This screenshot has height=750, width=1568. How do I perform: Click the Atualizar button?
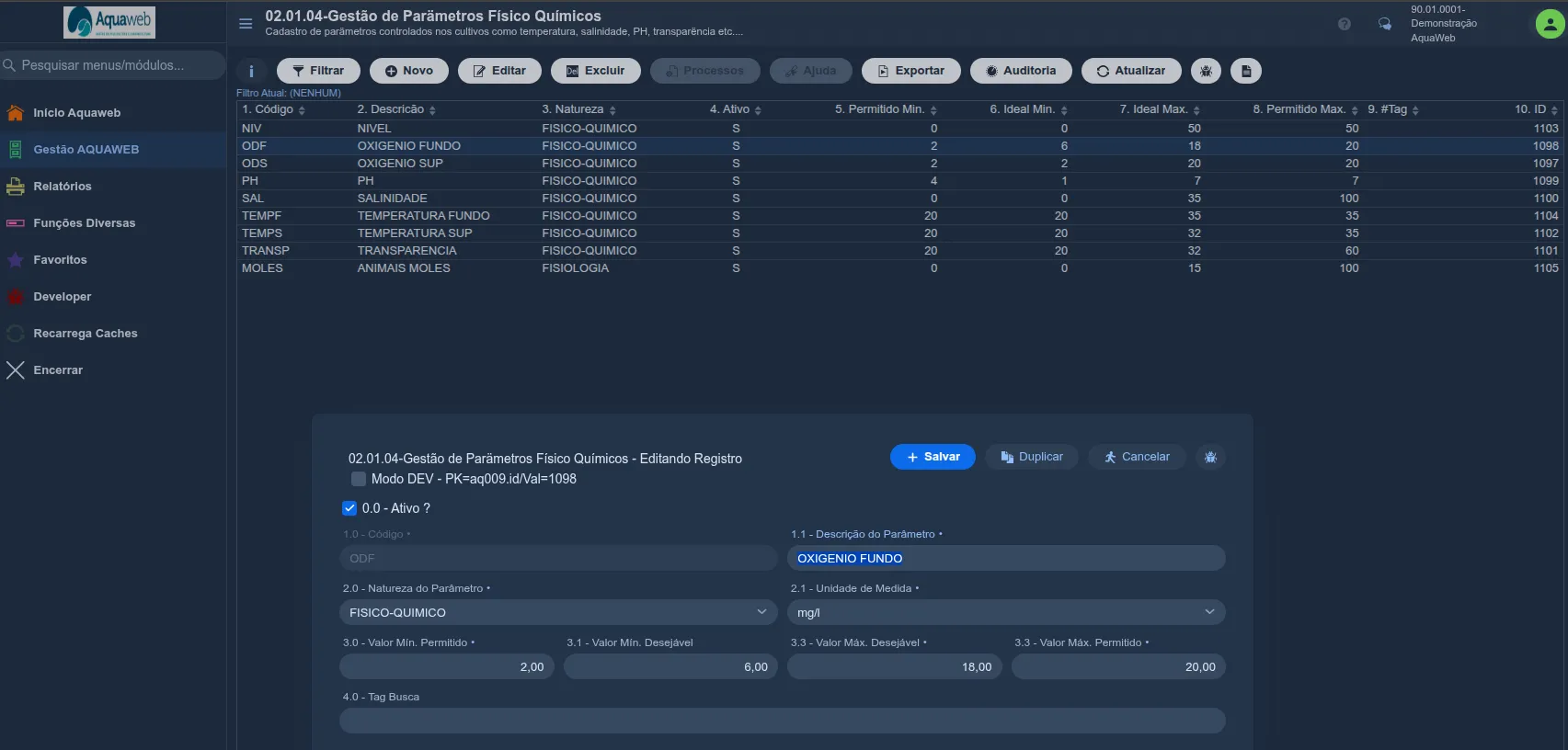tap(1131, 71)
